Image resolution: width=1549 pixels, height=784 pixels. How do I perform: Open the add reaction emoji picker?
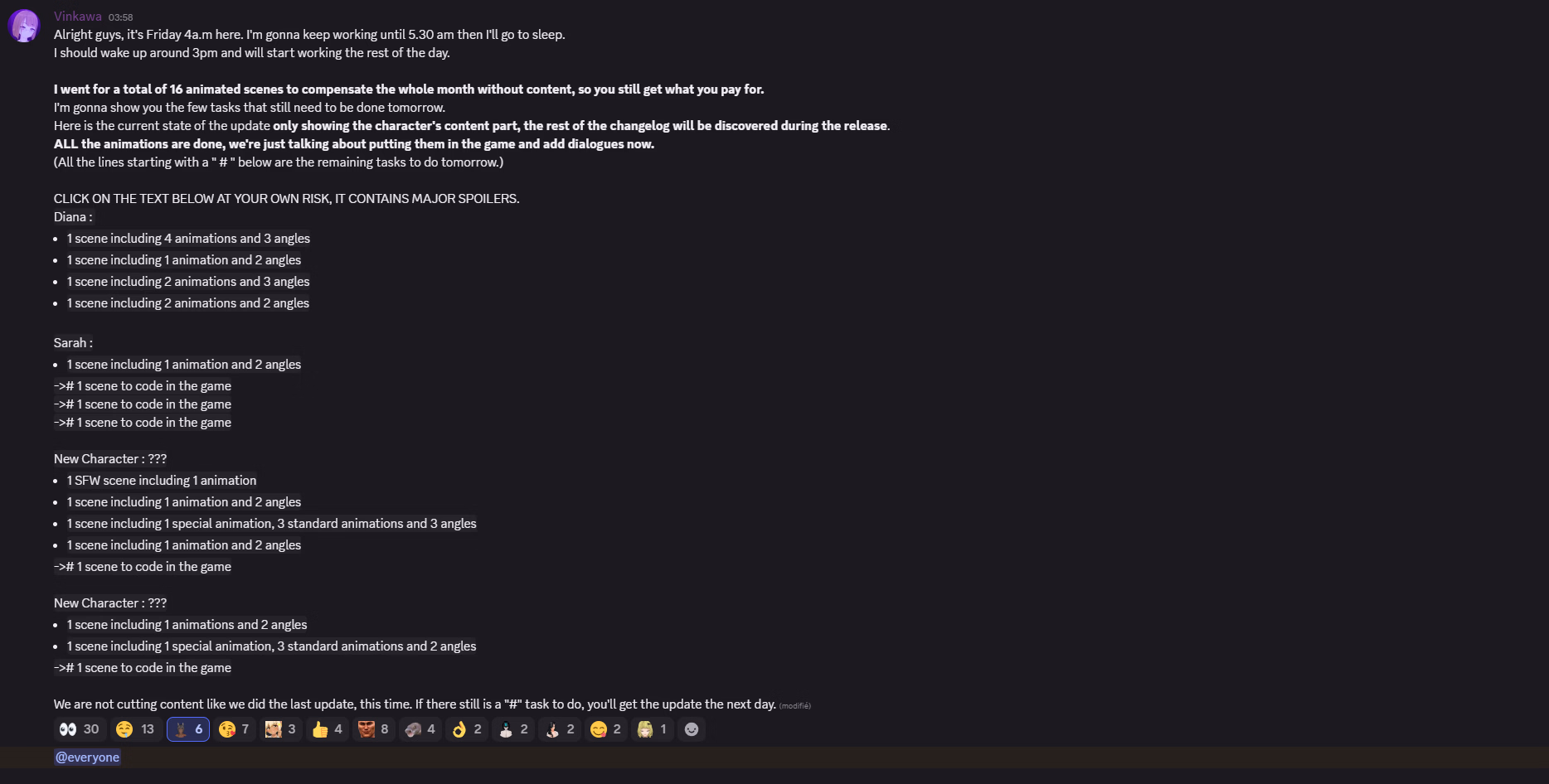tap(692, 729)
